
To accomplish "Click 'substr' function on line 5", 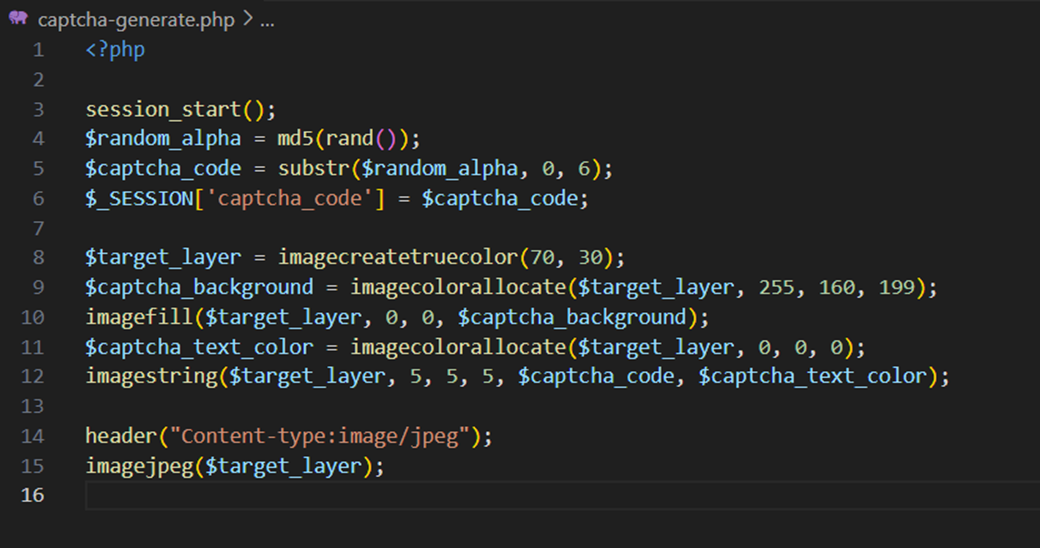I will [313, 168].
